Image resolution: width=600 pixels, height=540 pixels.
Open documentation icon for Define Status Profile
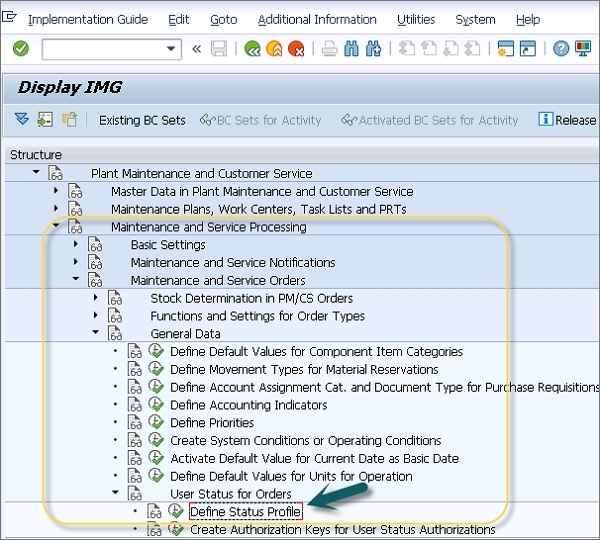click(x=154, y=511)
